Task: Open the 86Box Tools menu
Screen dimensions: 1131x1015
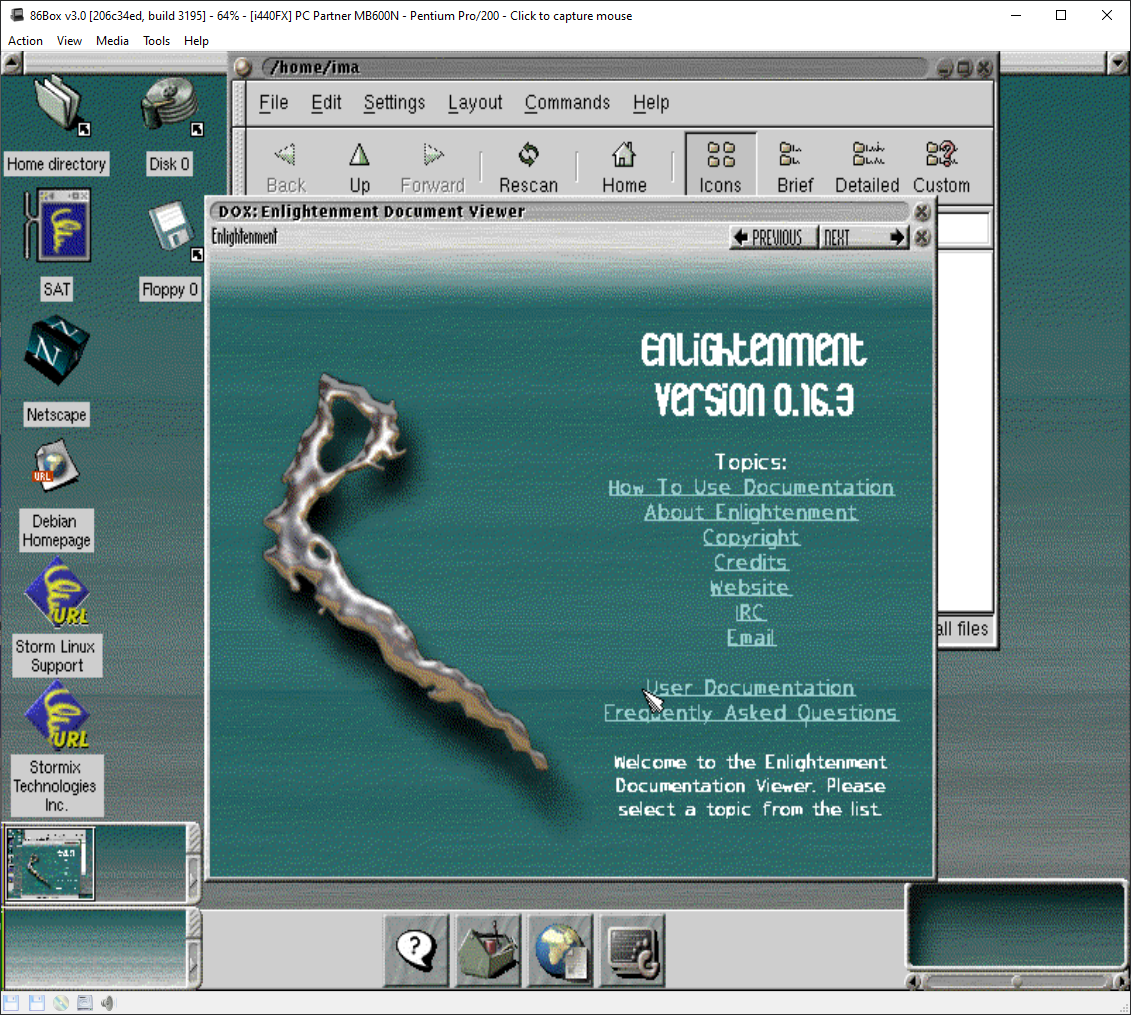Action: coord(157,41)
